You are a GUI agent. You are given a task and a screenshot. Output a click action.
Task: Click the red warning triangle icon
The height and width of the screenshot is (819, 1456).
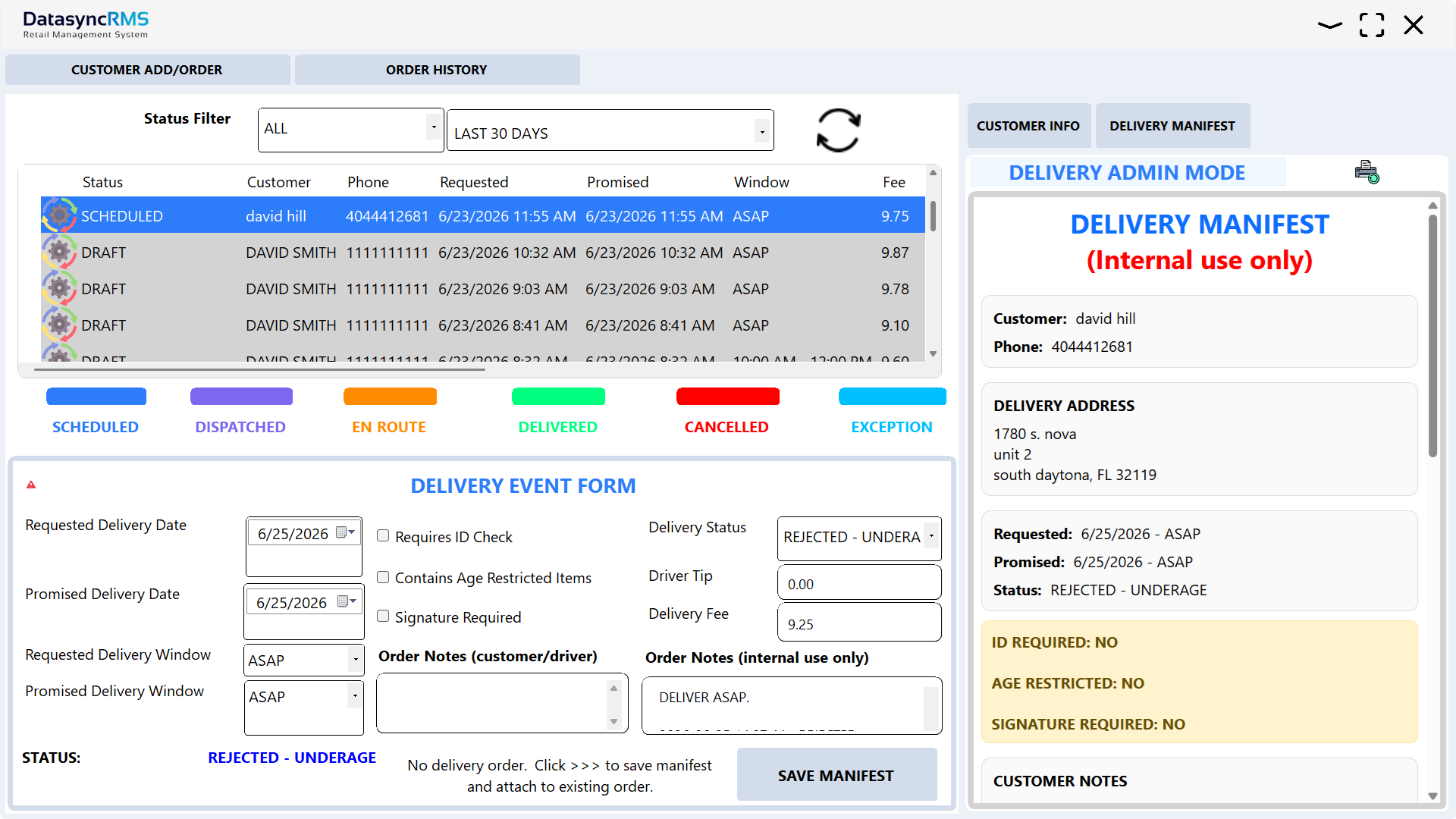(x=31, y=485)
